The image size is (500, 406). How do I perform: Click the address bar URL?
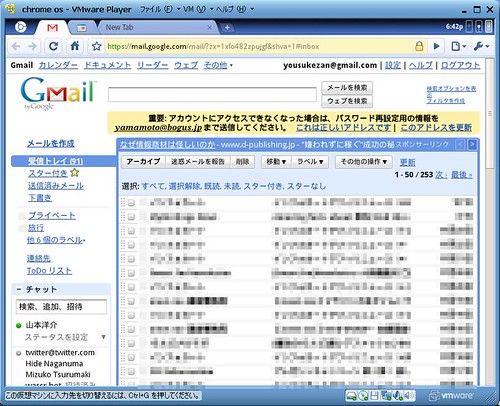(213, 46)
